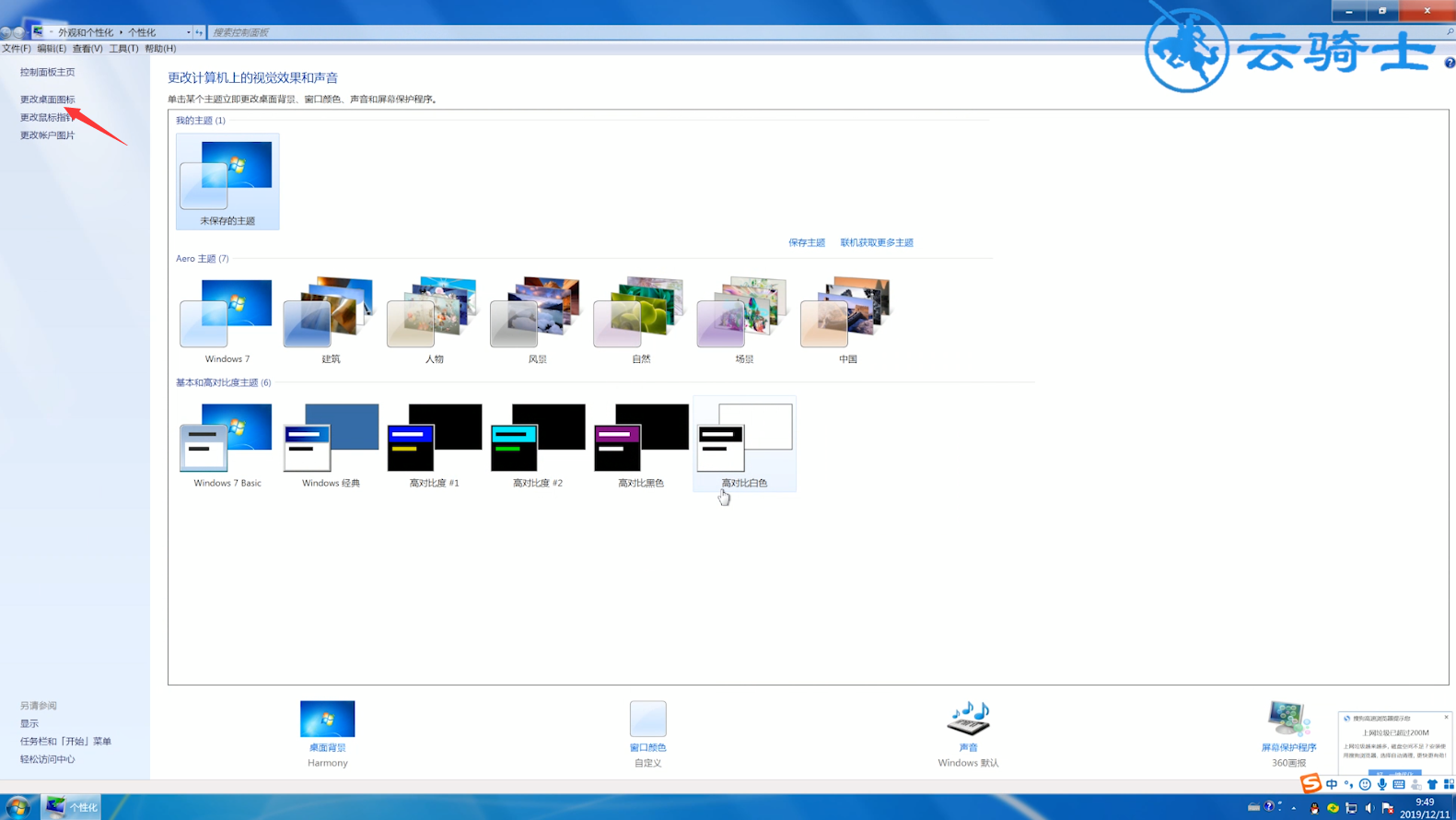Click the taskbar clock 9:49
1456x820 pixels.
point(1425,808)
